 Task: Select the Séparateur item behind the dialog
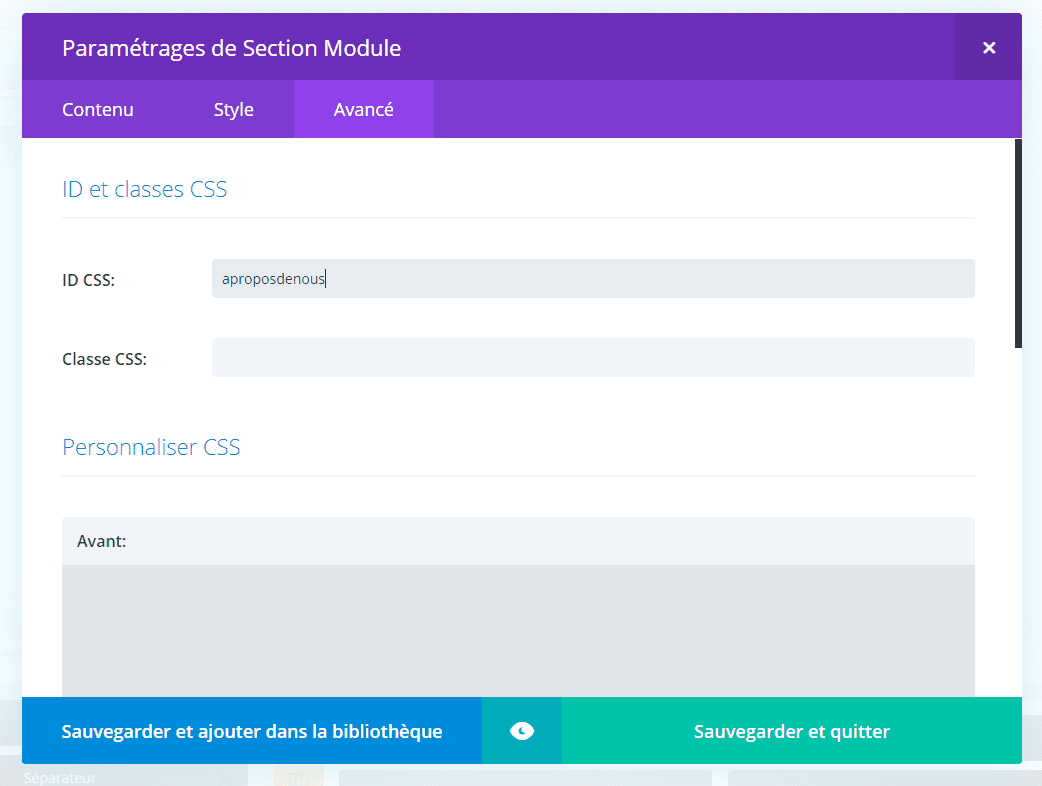[60, 777]
